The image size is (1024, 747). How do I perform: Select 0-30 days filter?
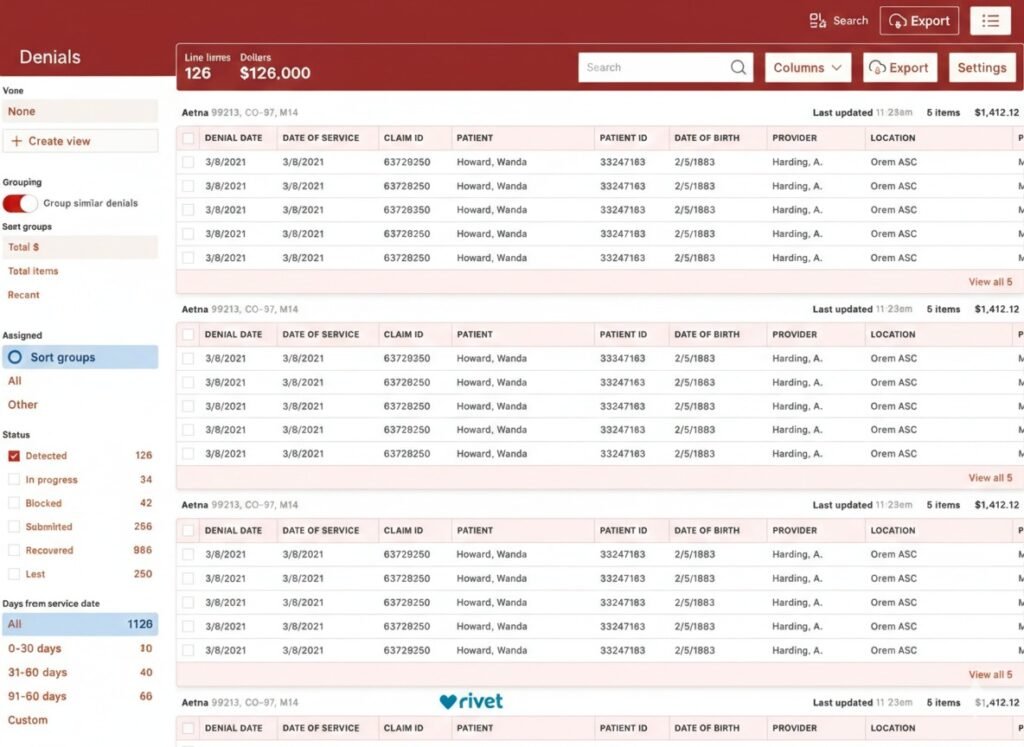pyautogui.click(x=34, y=649)
